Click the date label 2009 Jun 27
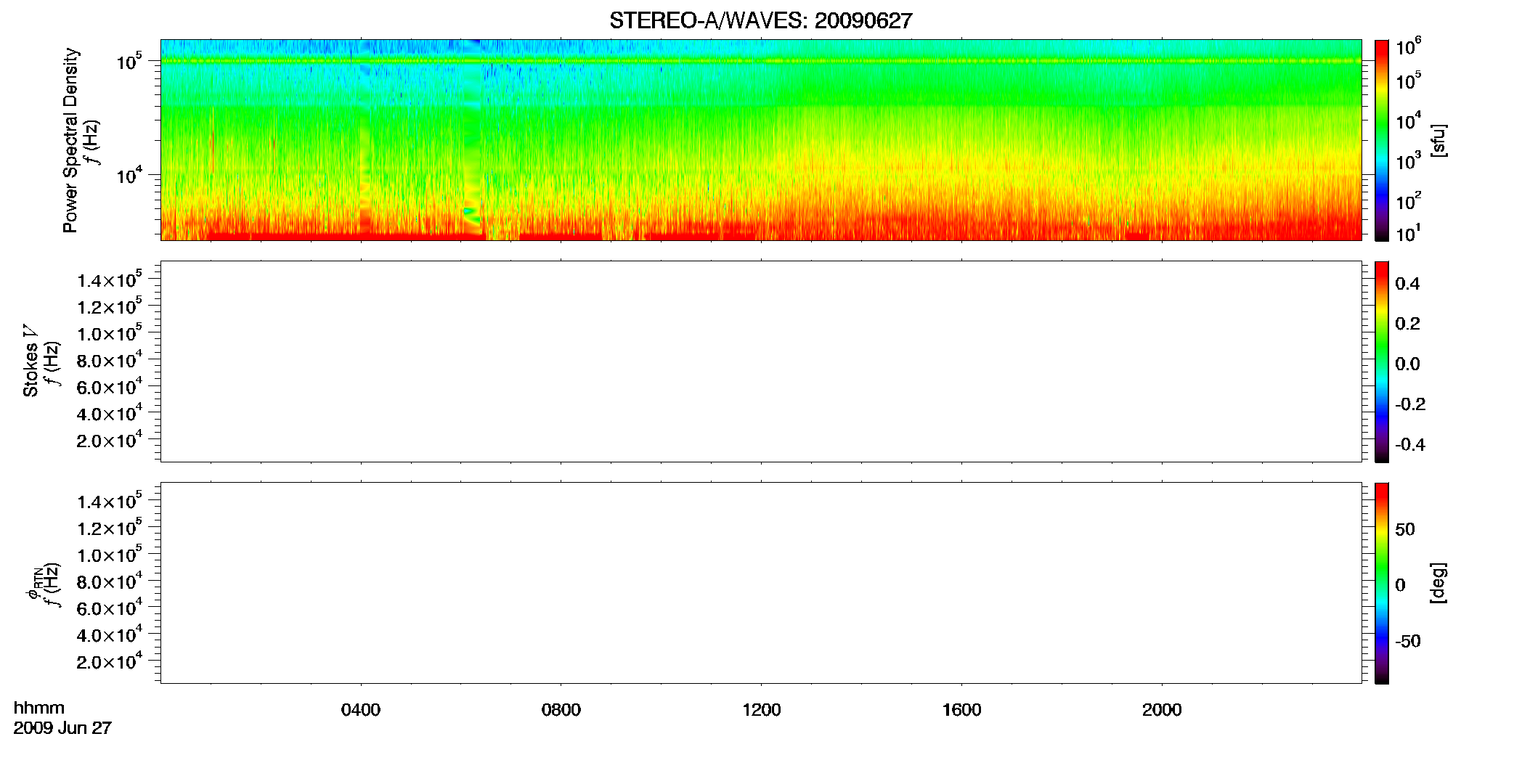 [62, 728]
